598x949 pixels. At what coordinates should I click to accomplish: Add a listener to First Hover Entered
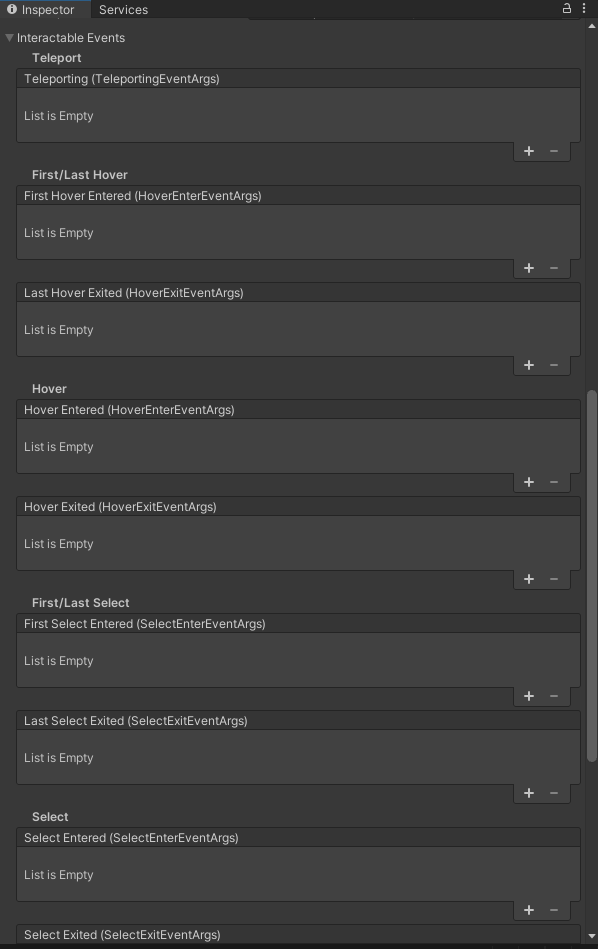[529, 268]
